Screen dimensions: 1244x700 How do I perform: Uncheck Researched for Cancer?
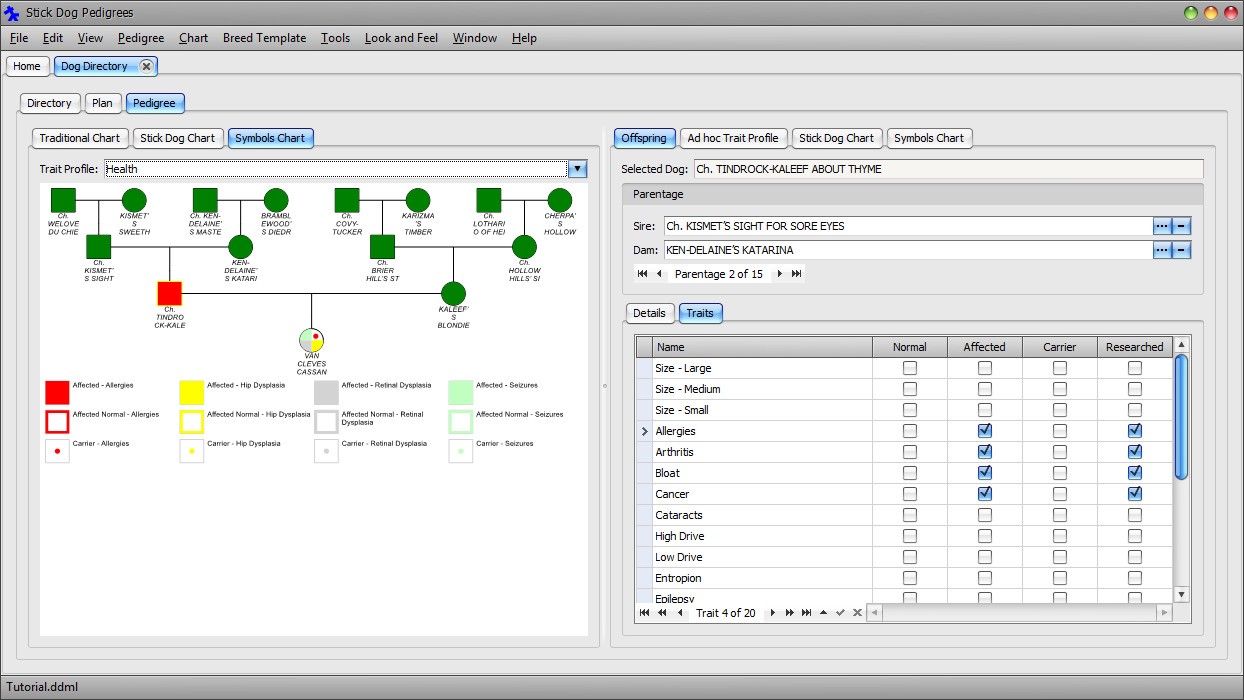pyautogui.click(x=1135, y=494)
